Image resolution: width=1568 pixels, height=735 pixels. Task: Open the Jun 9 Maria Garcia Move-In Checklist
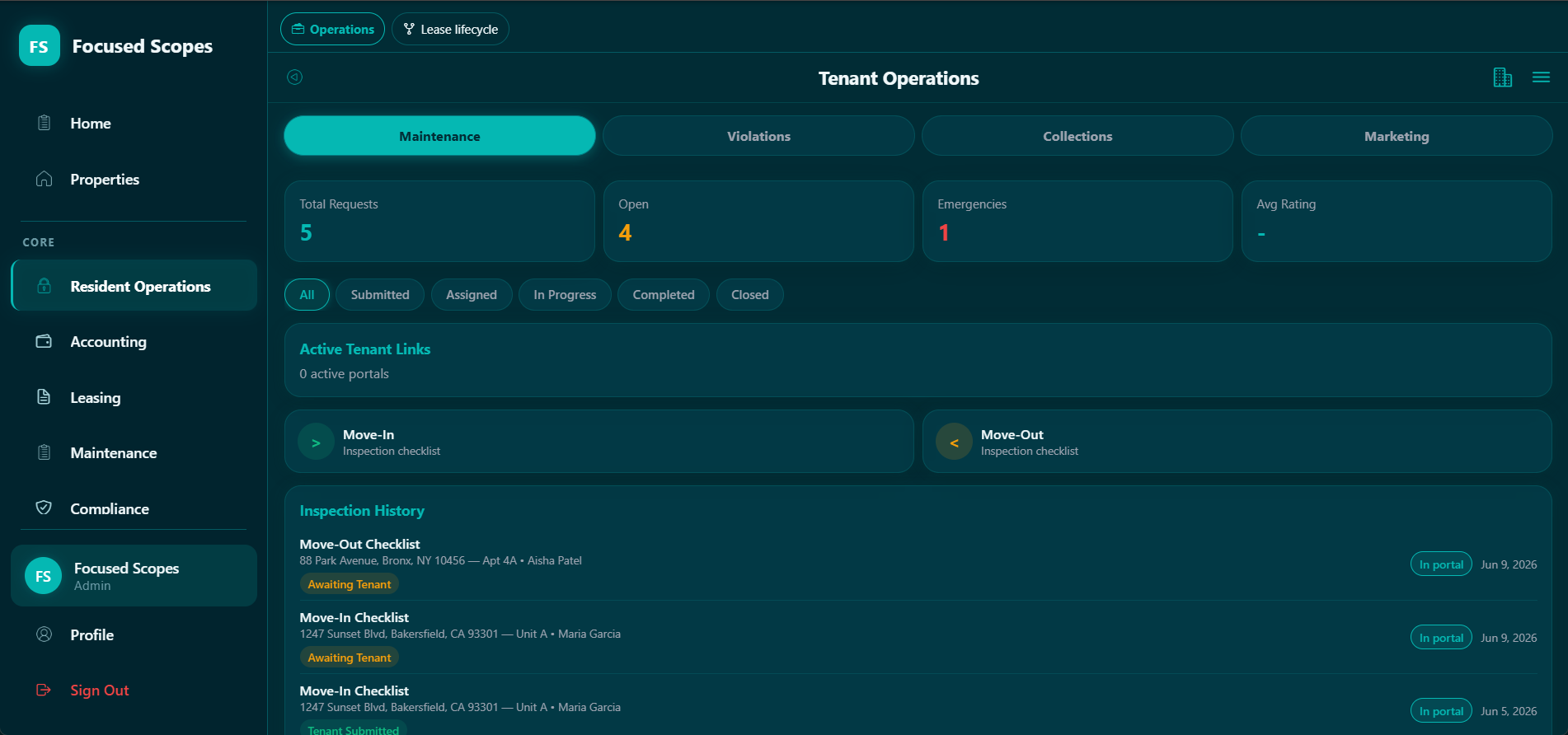tap(918, 638)
